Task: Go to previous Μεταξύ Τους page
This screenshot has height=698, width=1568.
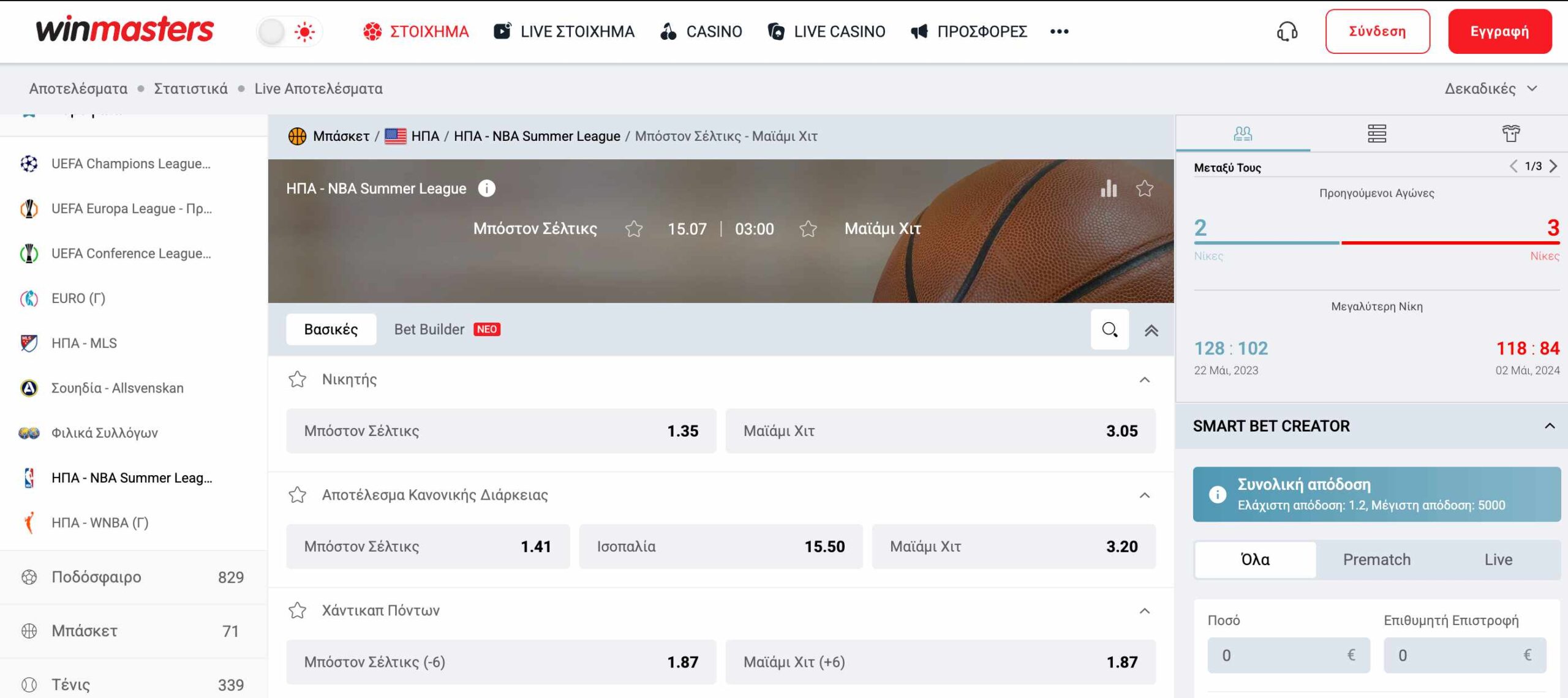Action: [x=1513, y=166]
